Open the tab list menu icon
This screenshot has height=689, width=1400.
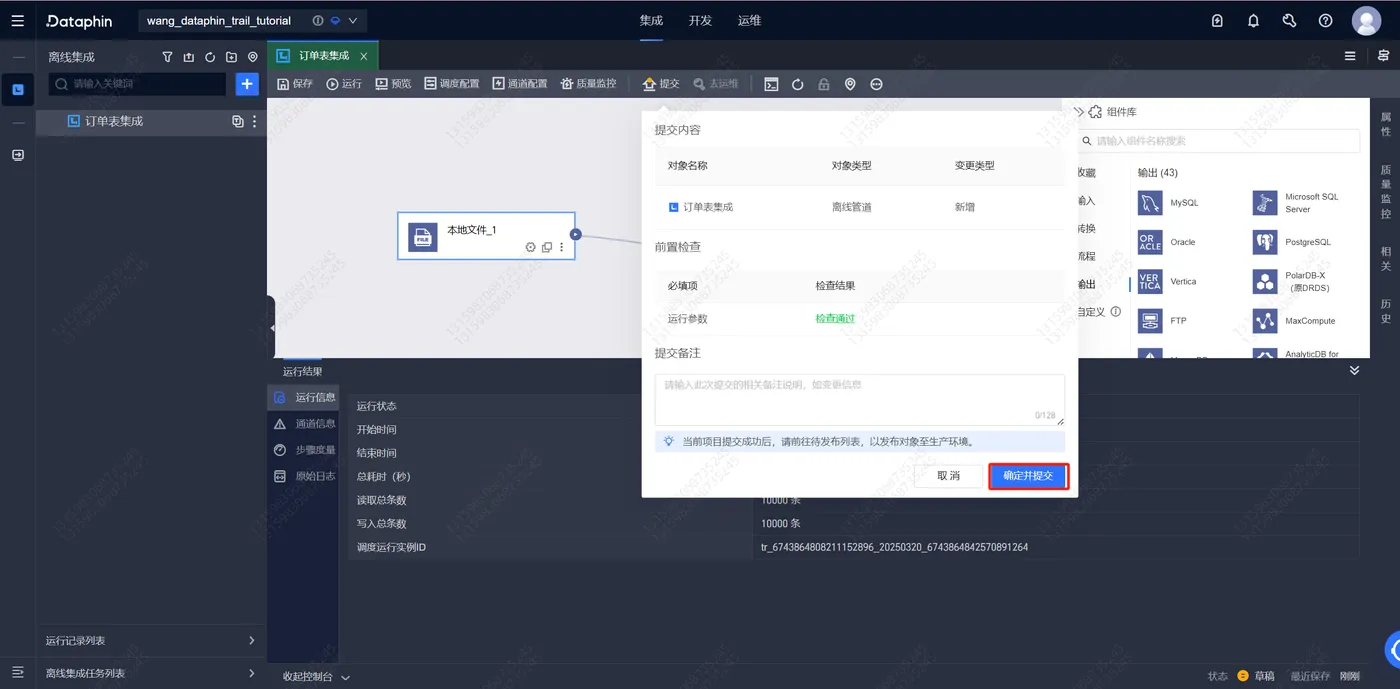point(1350,56)
